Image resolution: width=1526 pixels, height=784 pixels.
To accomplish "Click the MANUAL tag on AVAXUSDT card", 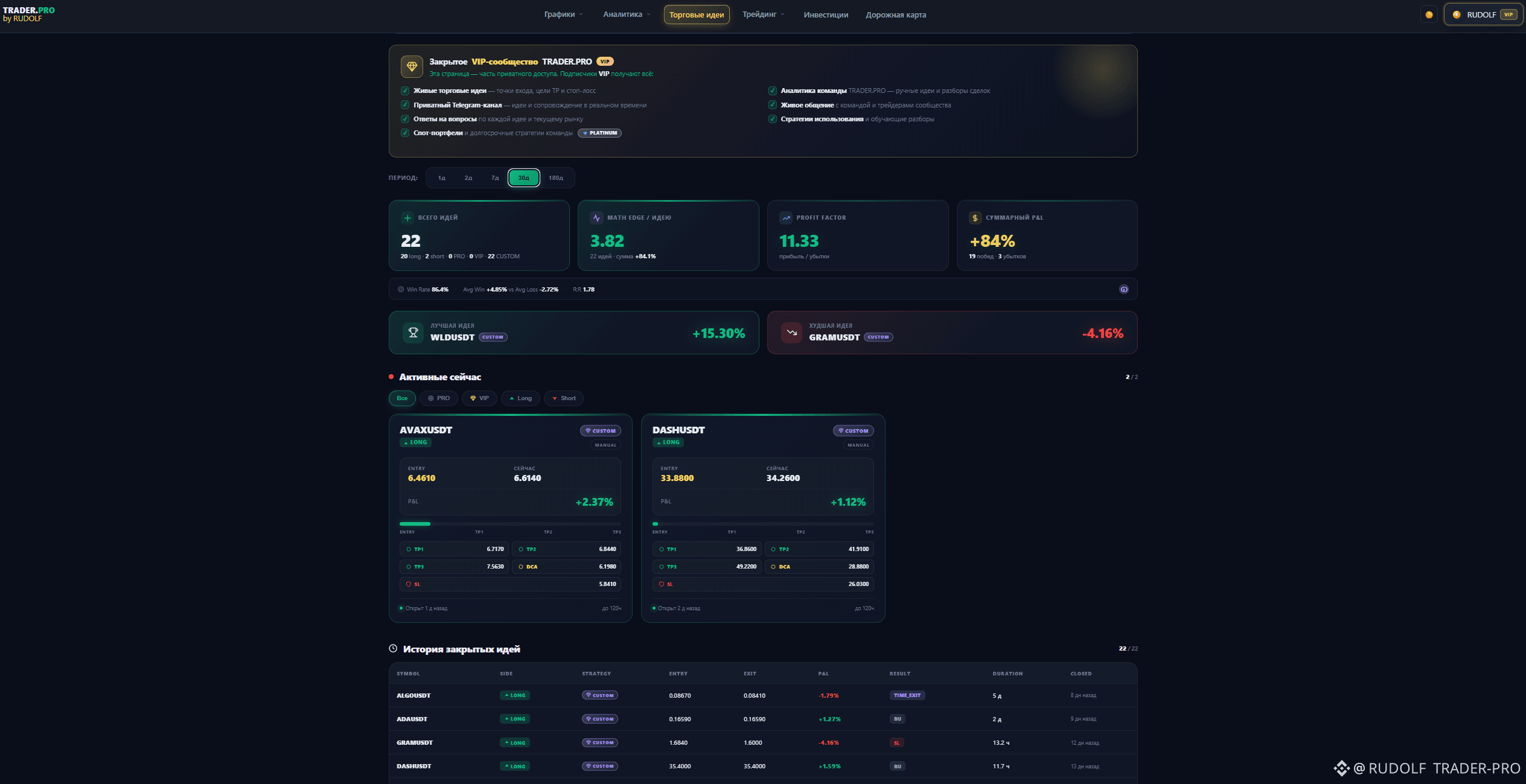I will (x=605, y=445).
